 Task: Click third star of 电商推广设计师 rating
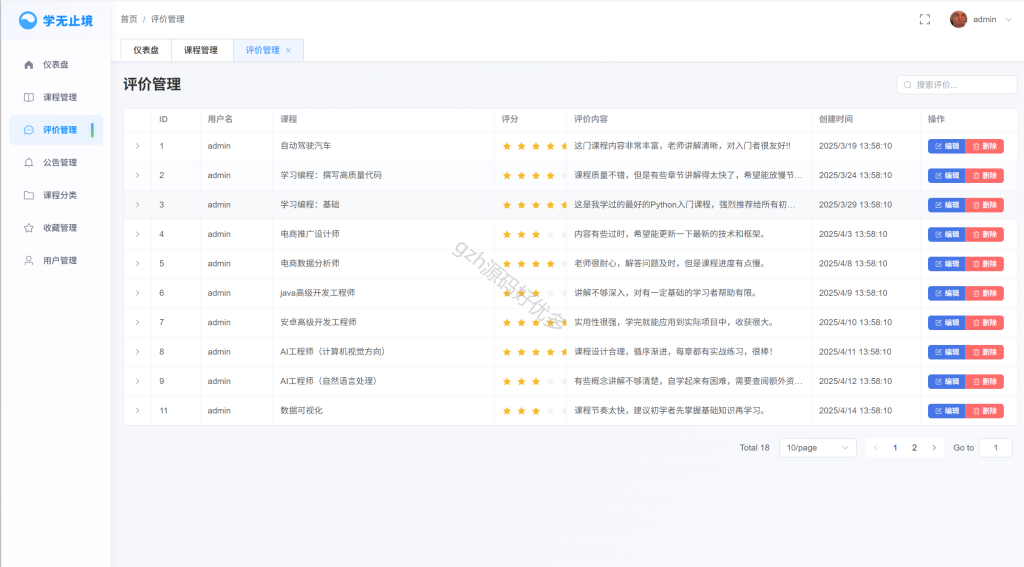pos(536,235)
